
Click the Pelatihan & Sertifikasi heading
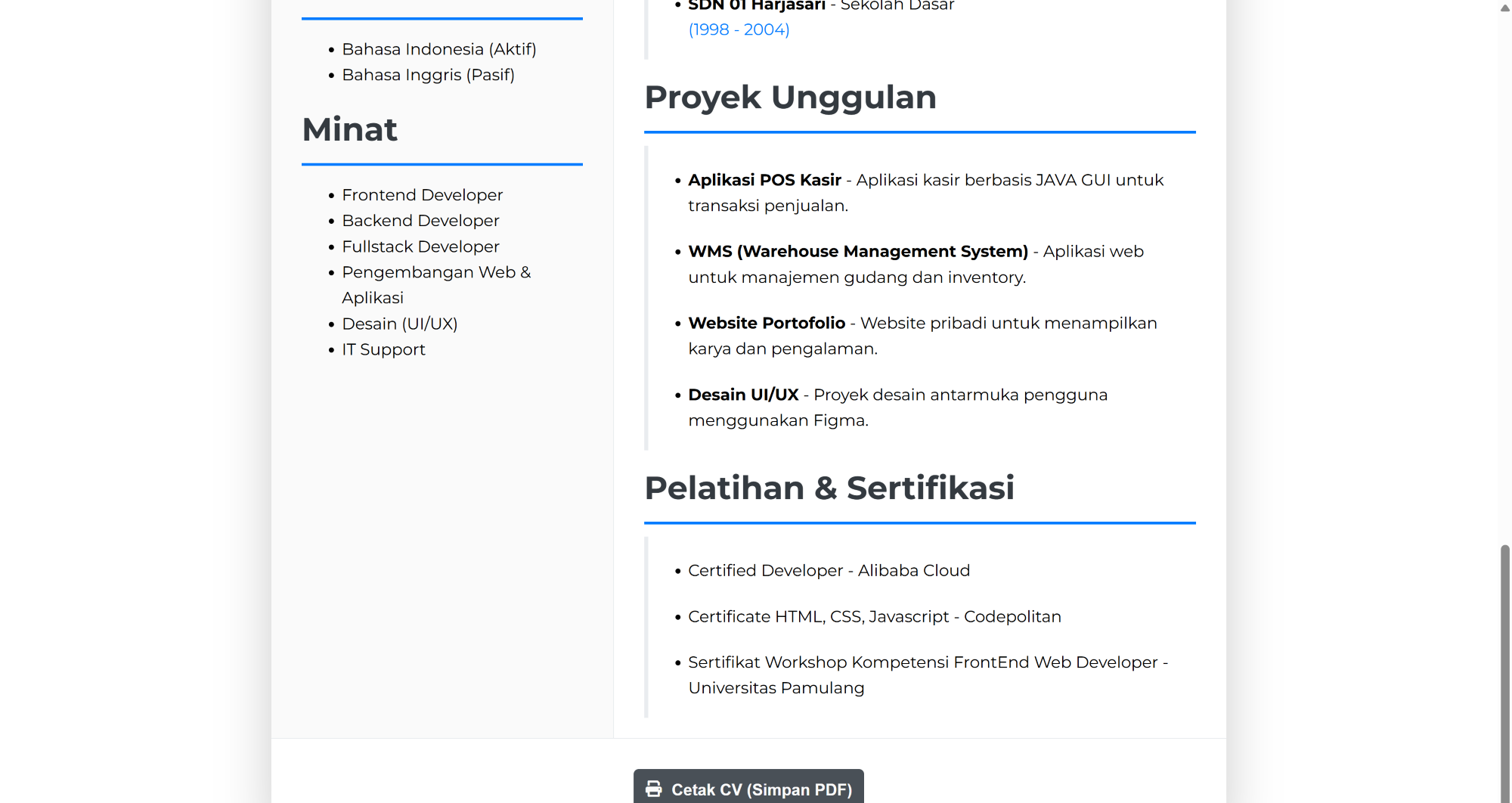click(x=829, y=488)
